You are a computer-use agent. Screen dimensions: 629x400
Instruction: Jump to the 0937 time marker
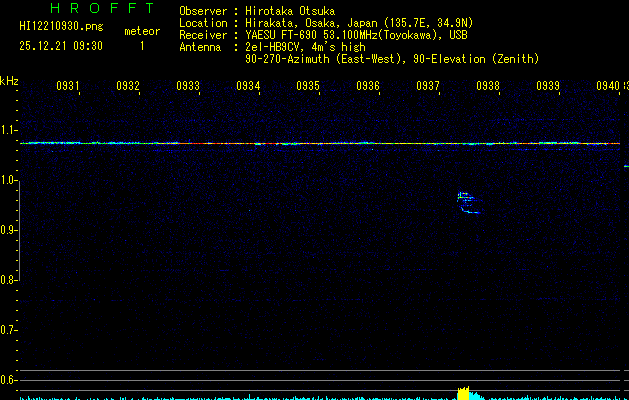point(428,86)
